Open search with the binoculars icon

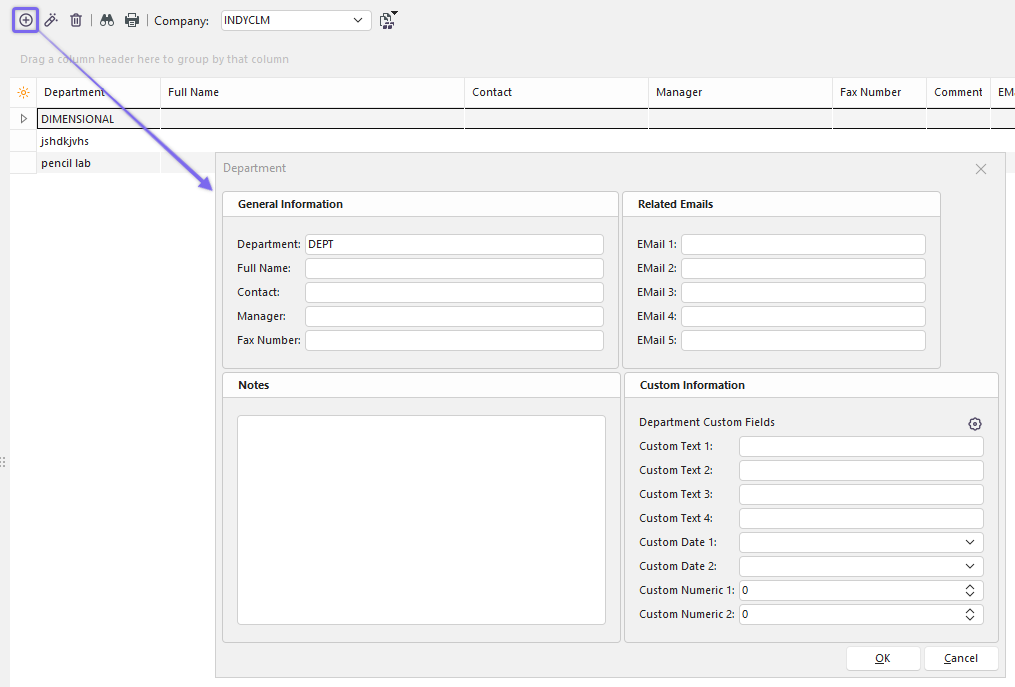[x=107, y=20]
